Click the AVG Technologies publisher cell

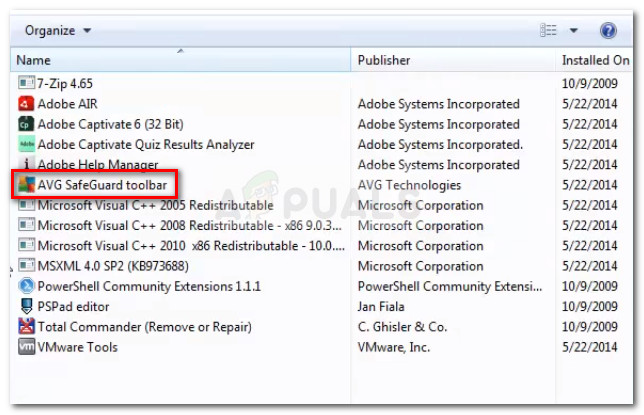click(x=409, y=185)
